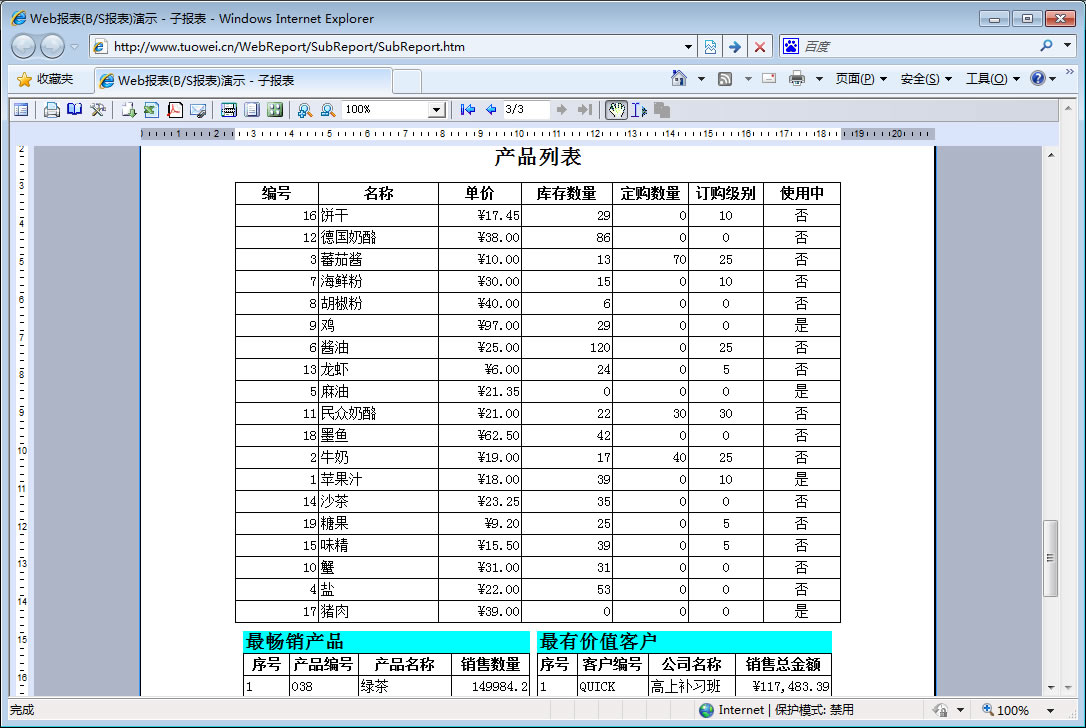This screenshot has height=728, width=1086.
Task: Click the 收藏夹 favorites button
Action: [x=45, y=79]
